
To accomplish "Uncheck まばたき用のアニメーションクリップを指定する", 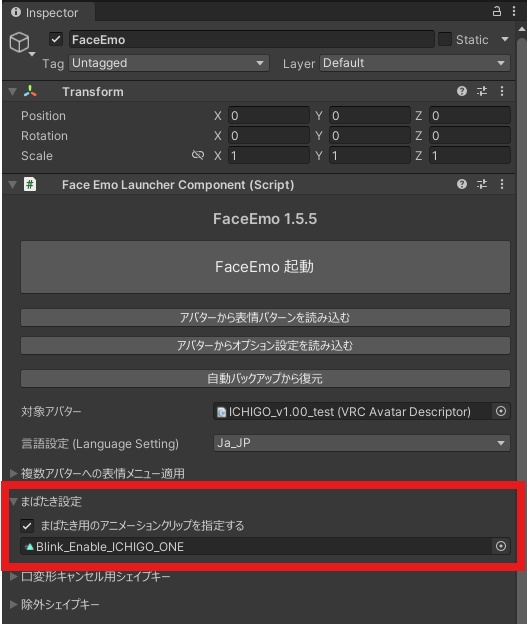I will [x=27, y=526].
